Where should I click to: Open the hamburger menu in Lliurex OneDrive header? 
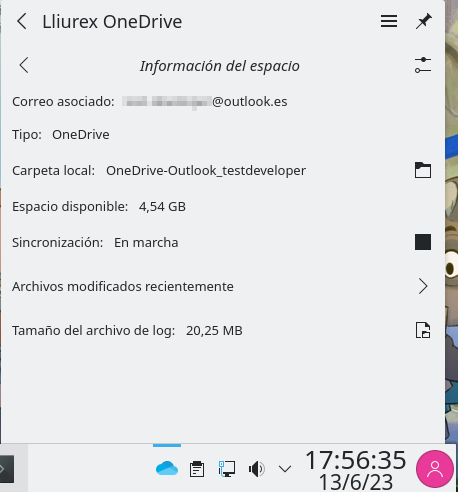(x=389, y=21)
